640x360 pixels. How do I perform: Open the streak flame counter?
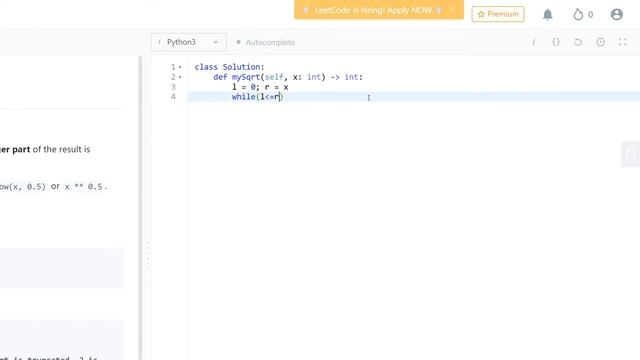click(x=583, y=15)
